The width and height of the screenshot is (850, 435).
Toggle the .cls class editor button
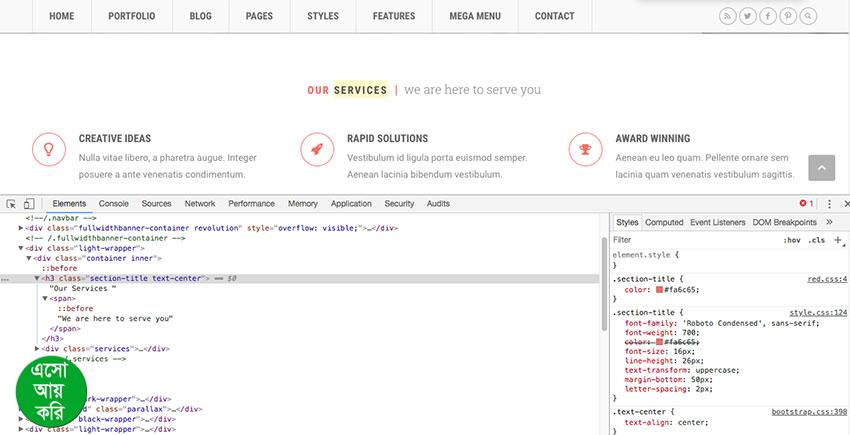coord(816,240)
